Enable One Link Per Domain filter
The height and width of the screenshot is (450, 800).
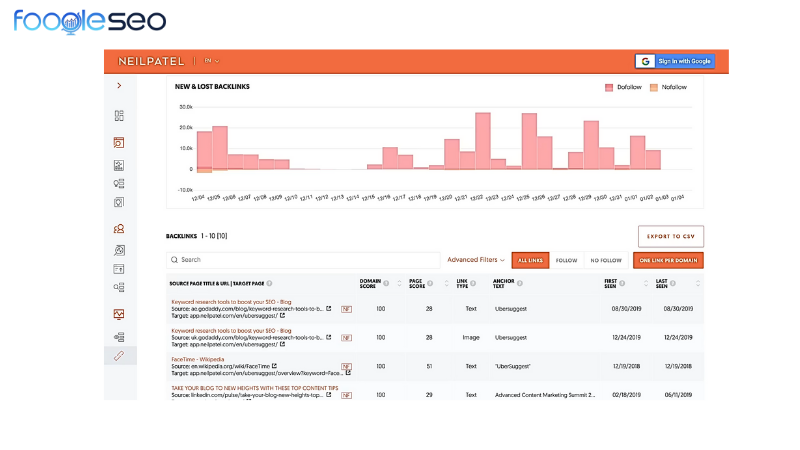point(667,260)
